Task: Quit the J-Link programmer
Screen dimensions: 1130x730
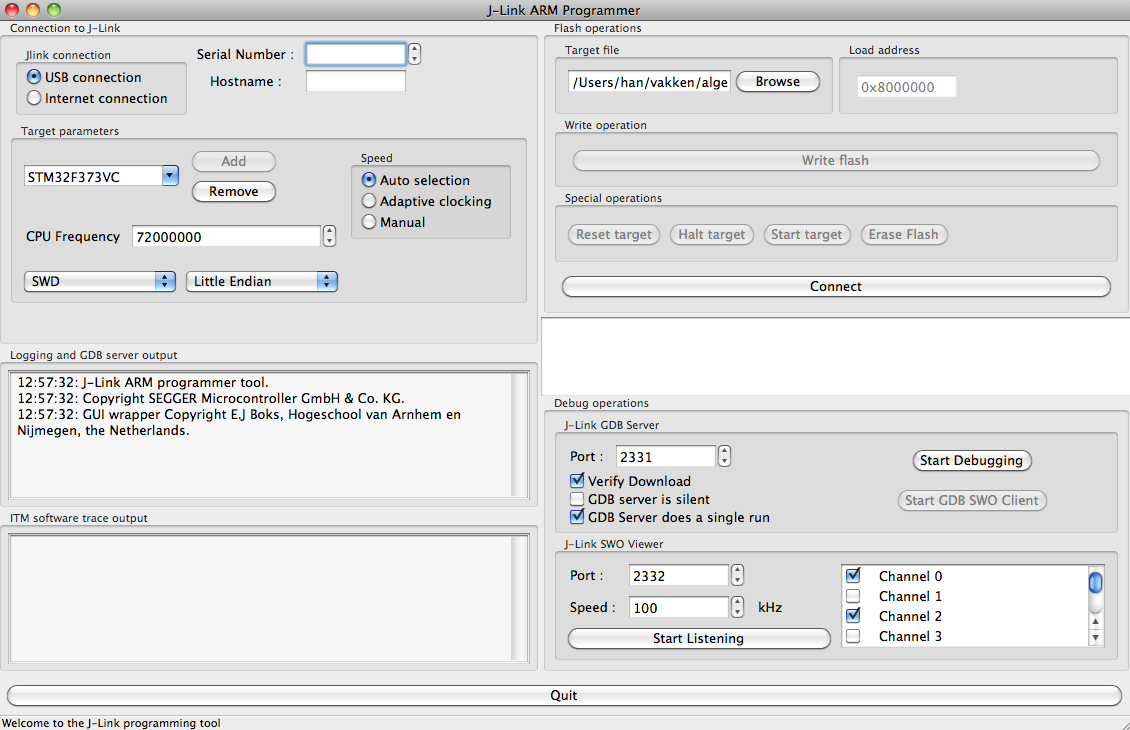Action: tap(564, 695)
